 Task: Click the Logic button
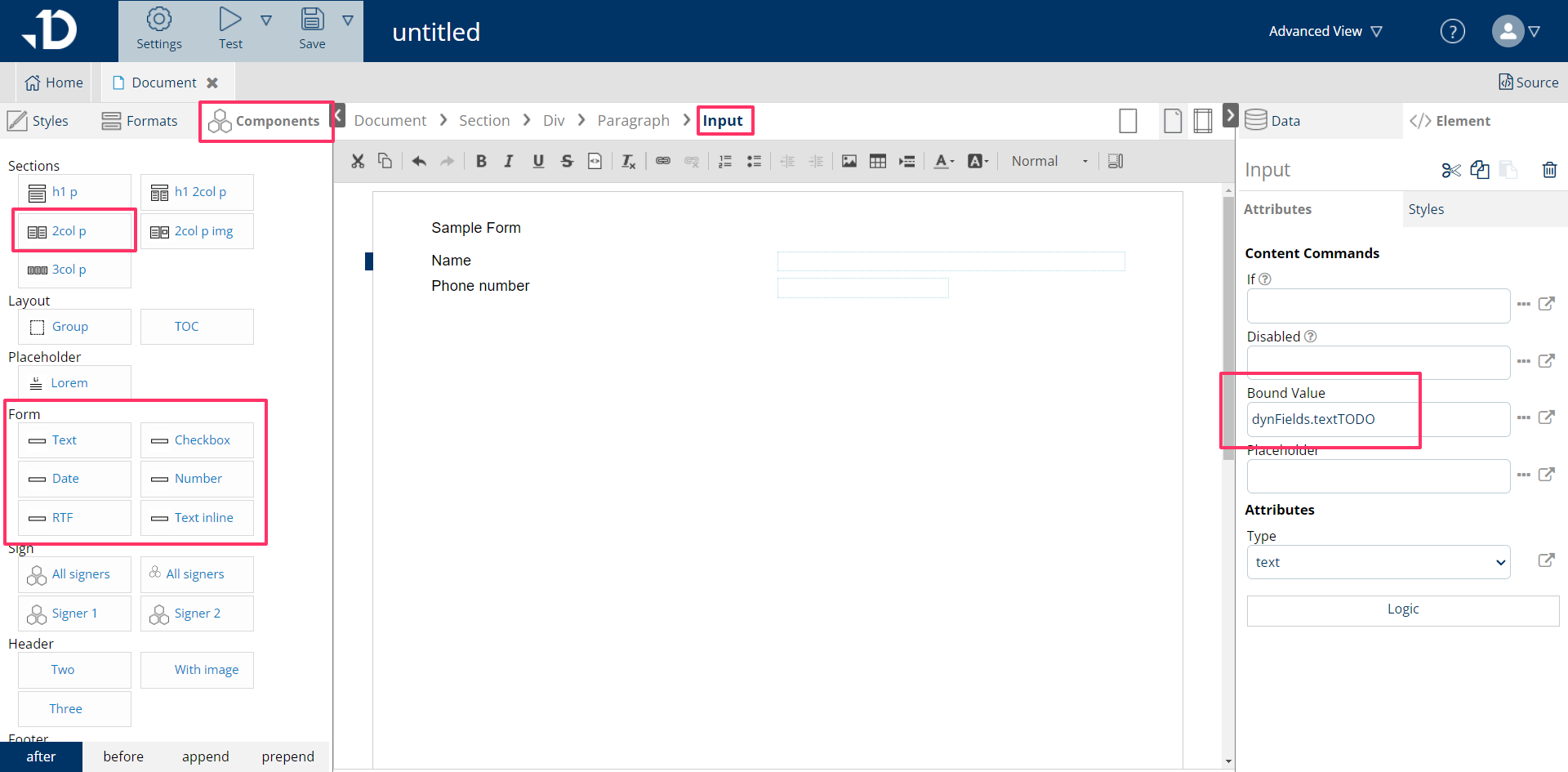[1402, 609]
